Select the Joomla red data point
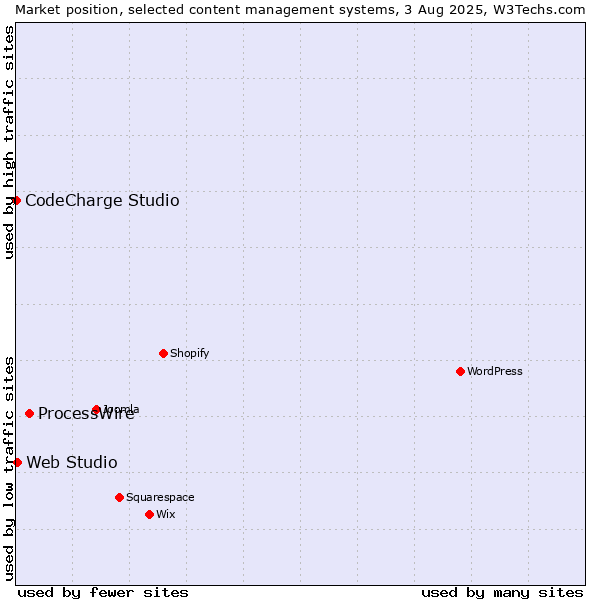600x600 pixels. (x=96, y=409)
